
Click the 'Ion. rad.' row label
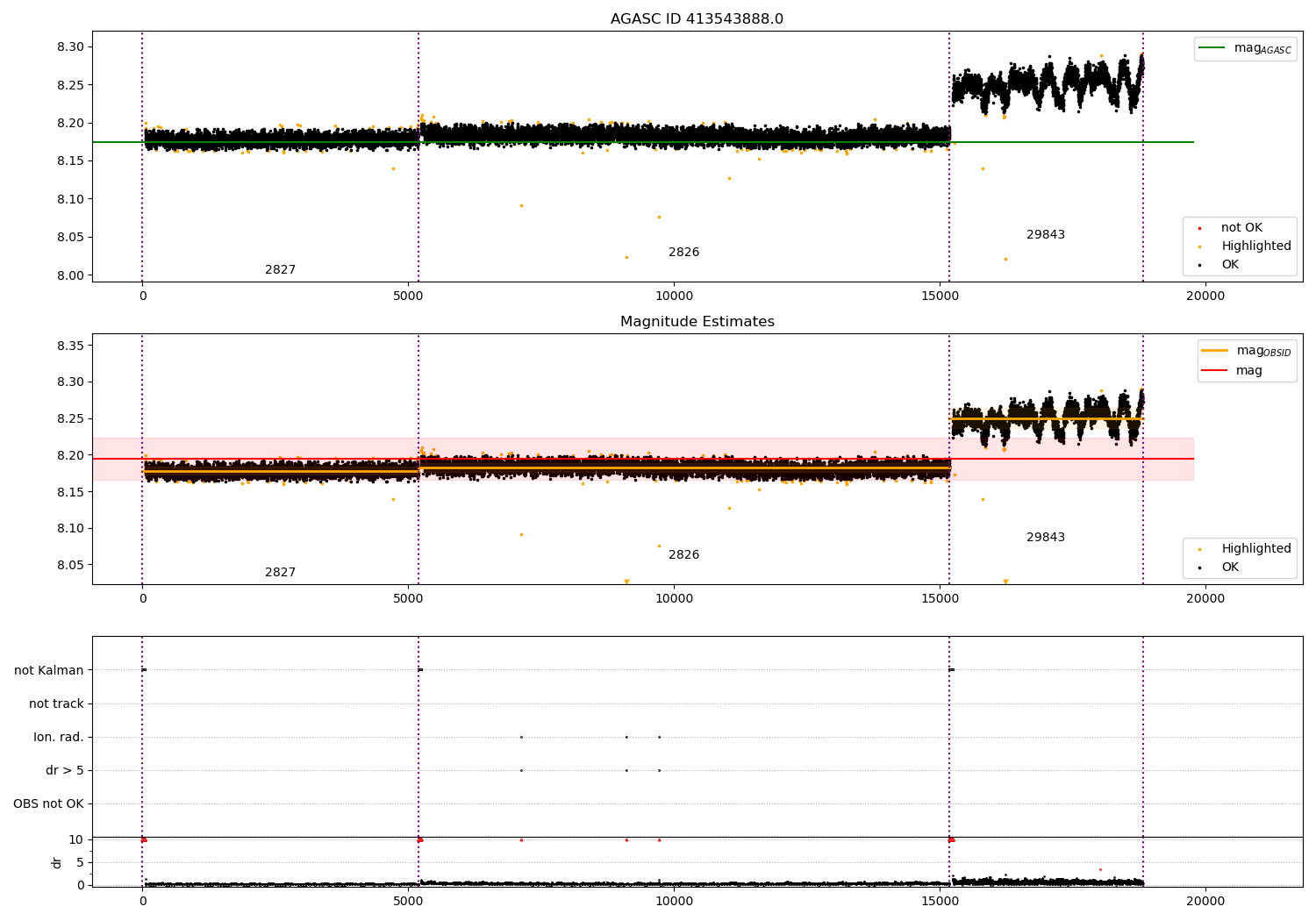[59, 738]
